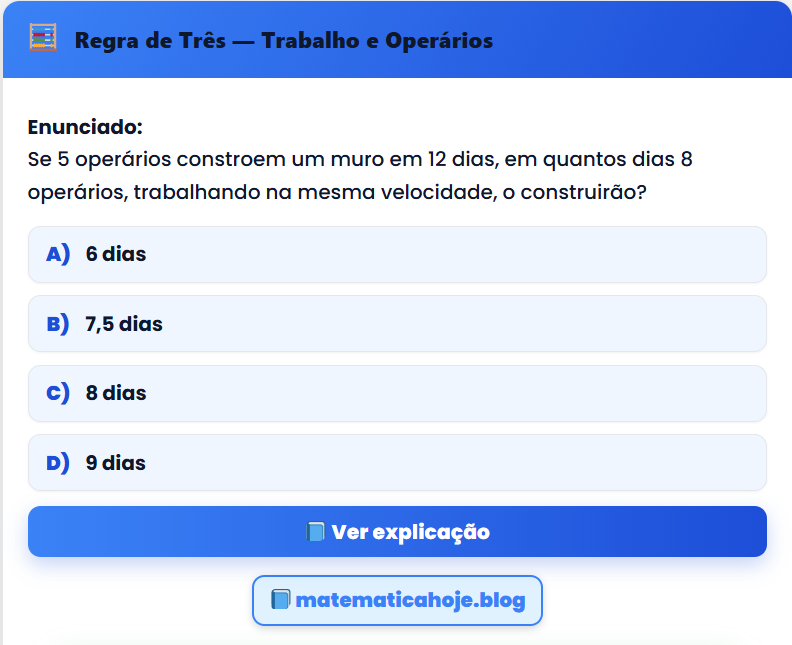
Task: Click the letter B) option marker
Action: (x=58, y=324)
